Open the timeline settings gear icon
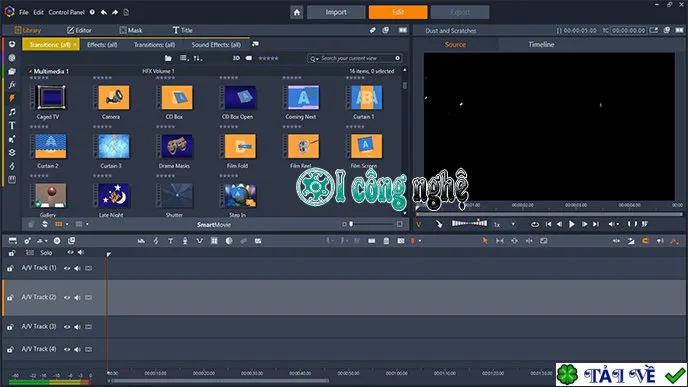The height and width of the screenshot is (387, 688). [27, 241]
